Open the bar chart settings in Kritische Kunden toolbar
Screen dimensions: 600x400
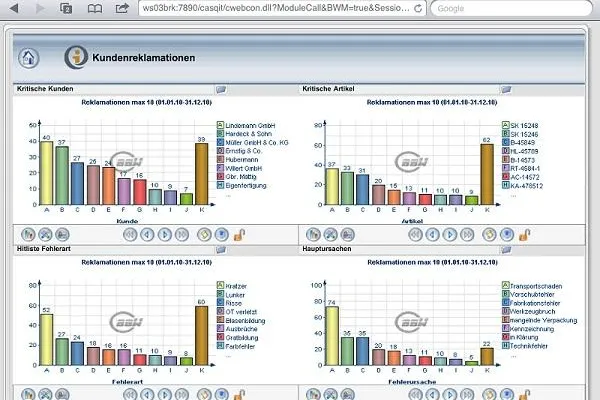click(x=28, y=234)
